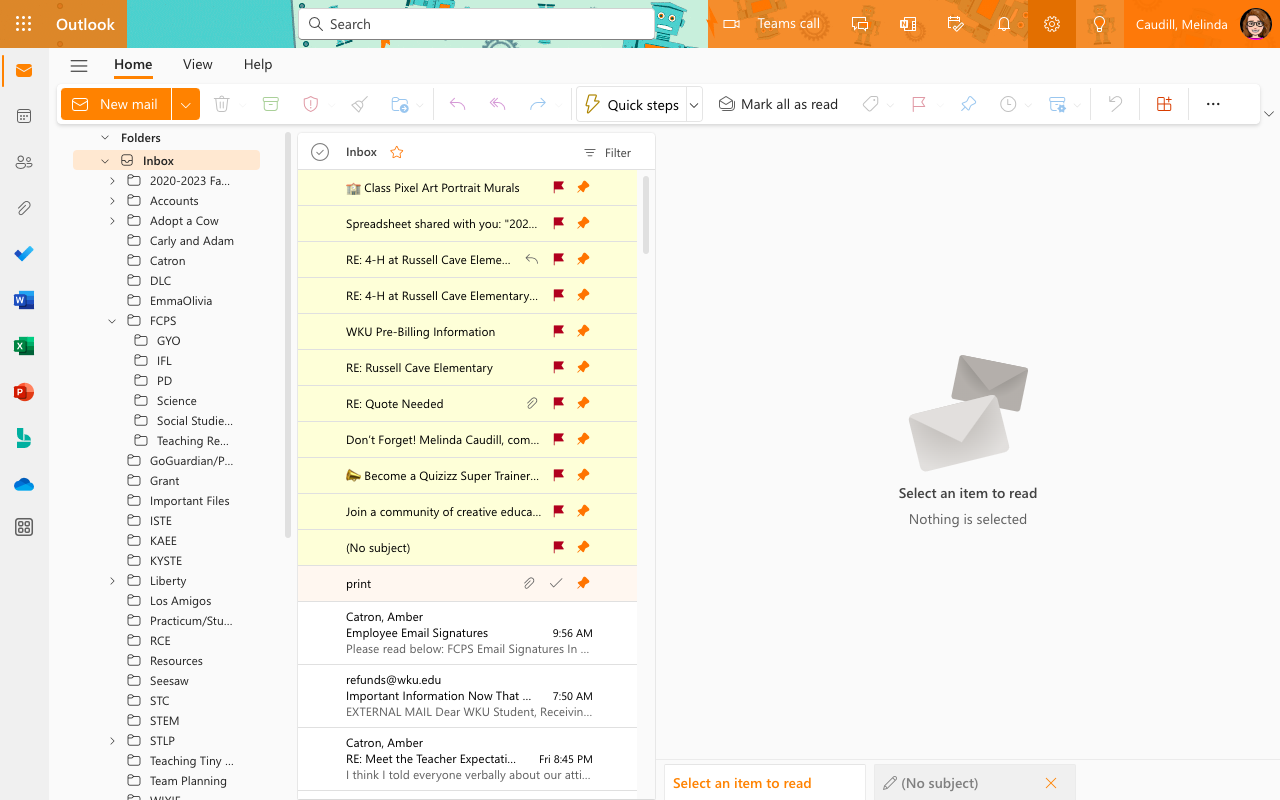
Task: Toggle flag on RE: Quote Needed
Action: [x=559, y=403]
